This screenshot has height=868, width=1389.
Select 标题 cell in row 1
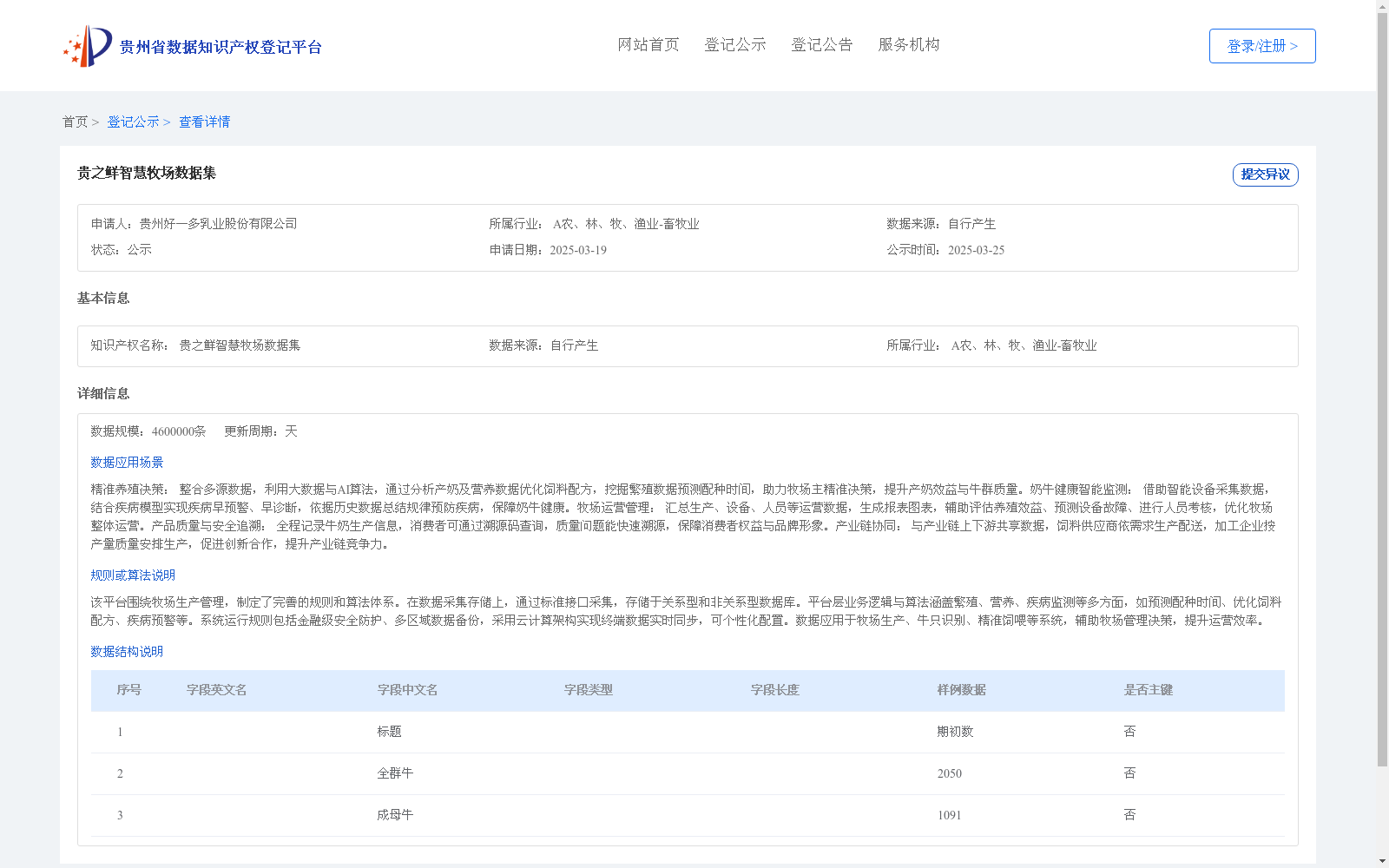click(389, 732)
